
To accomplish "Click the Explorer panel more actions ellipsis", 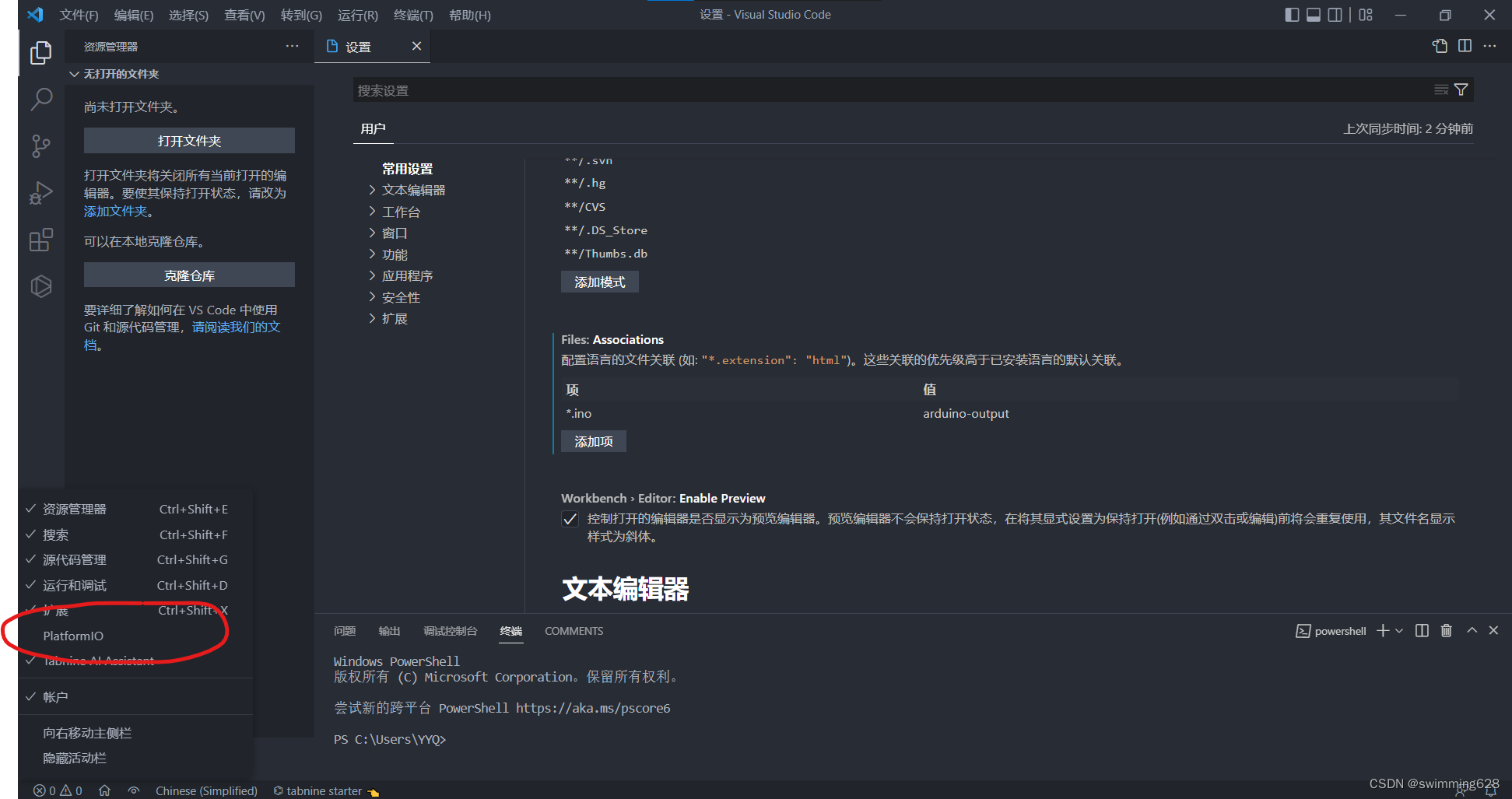I will coord(292,46).
